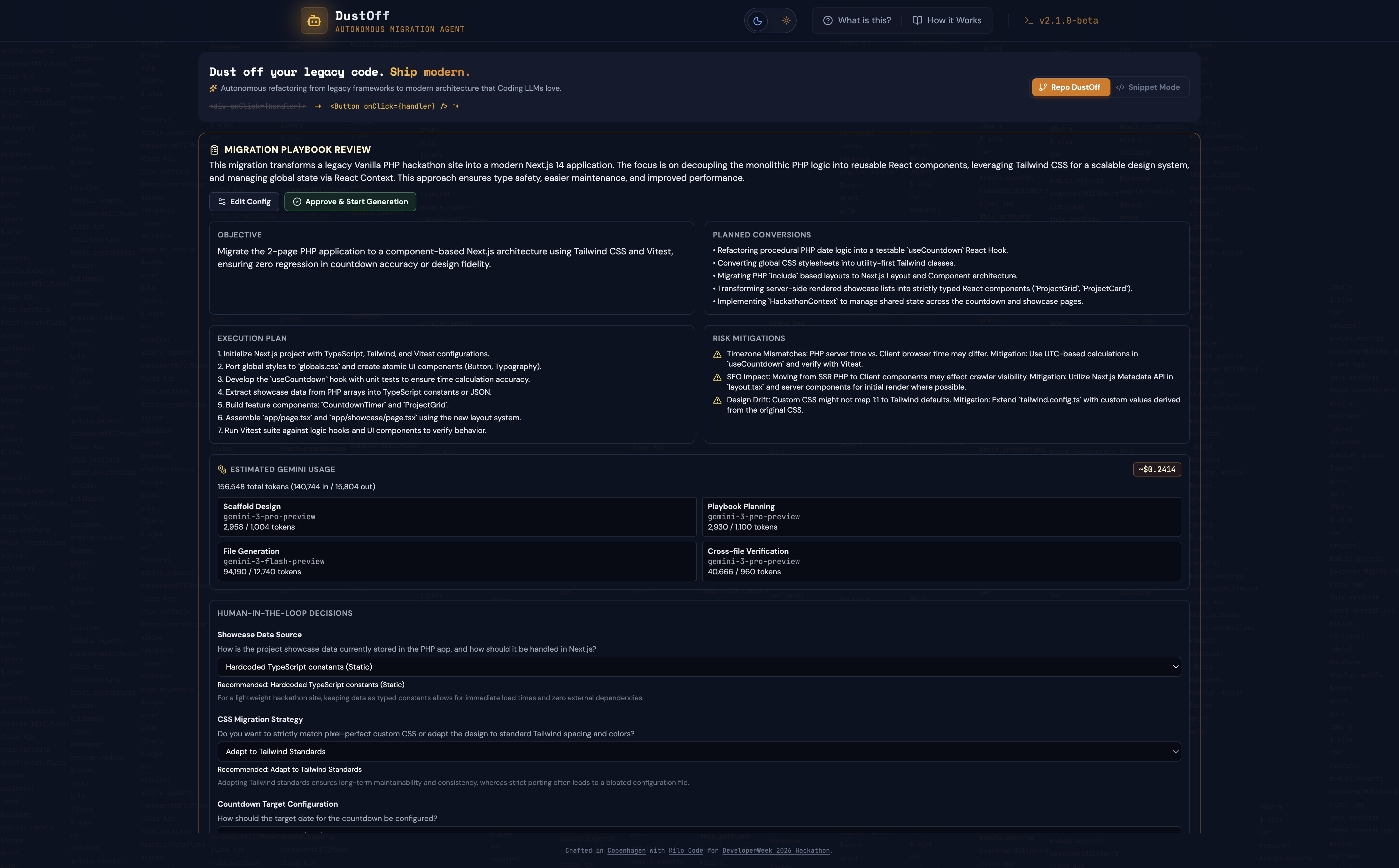Image resolution: width=1399 pixels, height=868 pixels.
Task: Open the DeveloperWeek 2026 Hackathon link
Action: (775, 850)
